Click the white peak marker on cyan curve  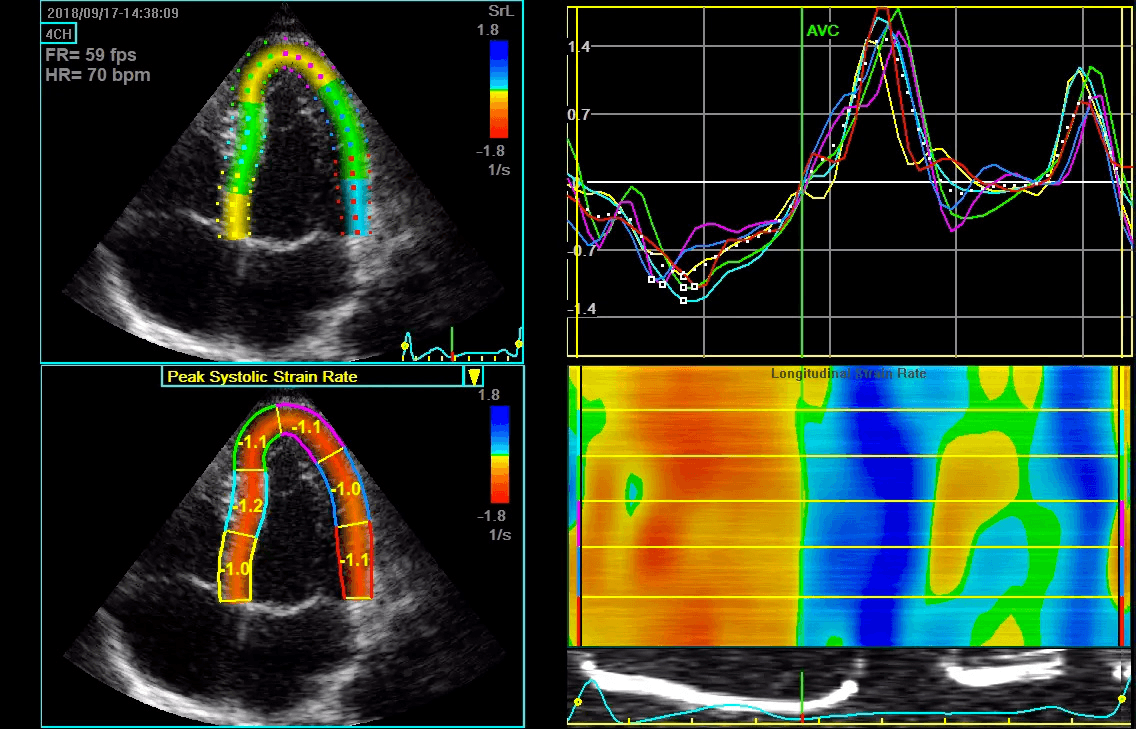pyautogui.click(x=684, y=301)
